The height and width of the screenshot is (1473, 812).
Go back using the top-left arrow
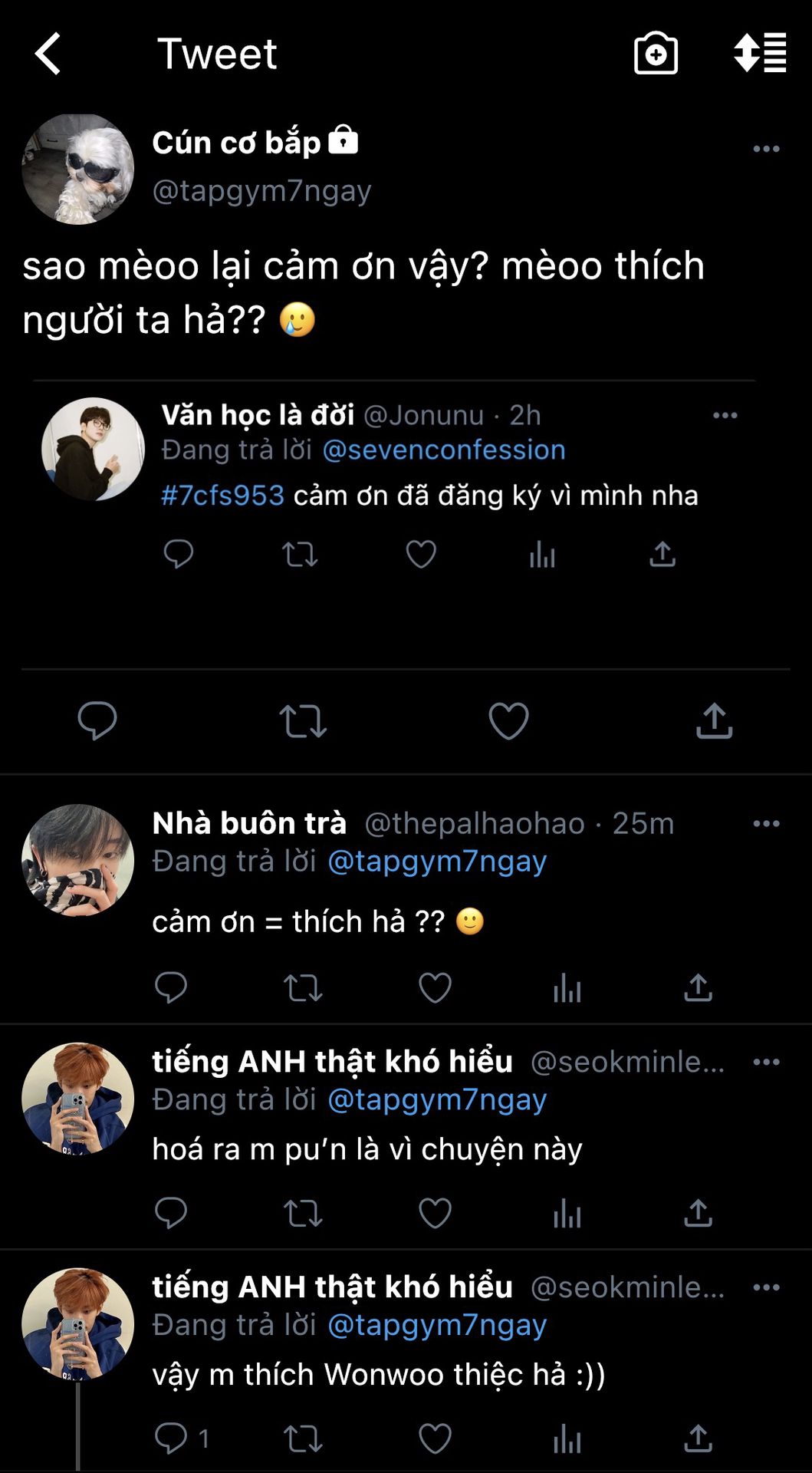[48, 54]
